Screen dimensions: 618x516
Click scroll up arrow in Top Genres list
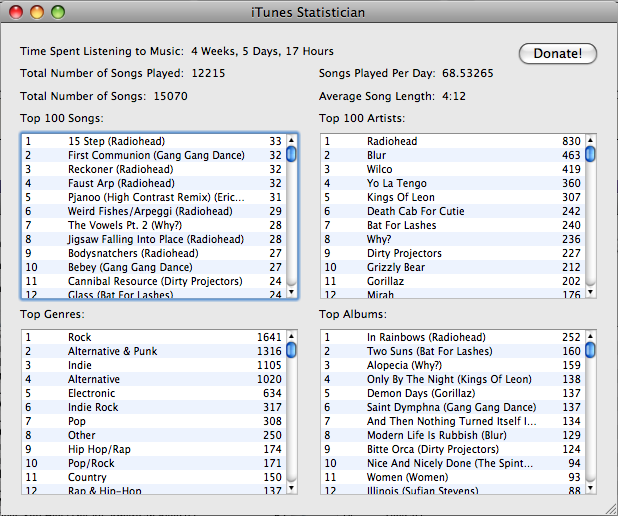[x=291, y=336]
